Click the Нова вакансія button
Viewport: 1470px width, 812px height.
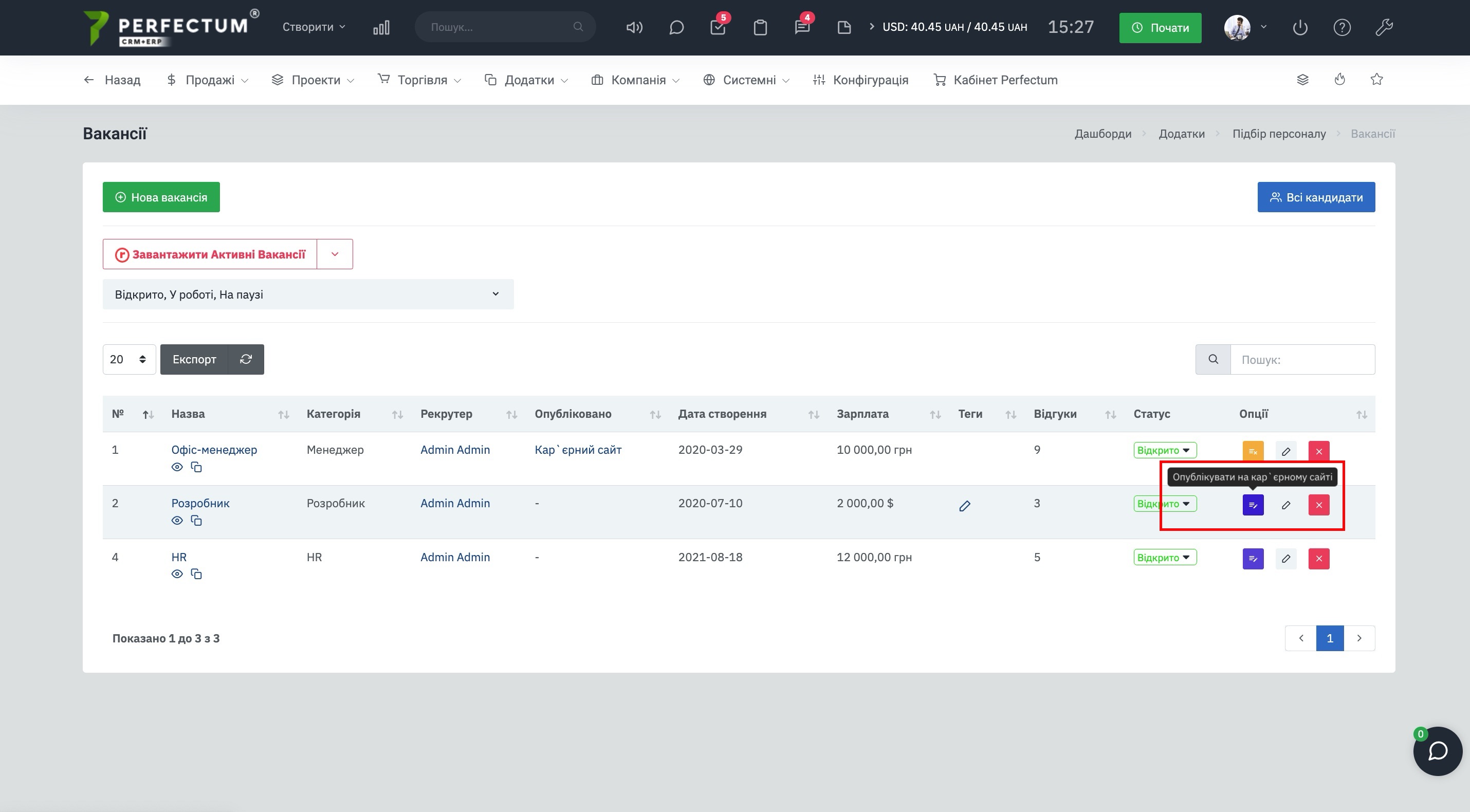(x=161, y=197)
